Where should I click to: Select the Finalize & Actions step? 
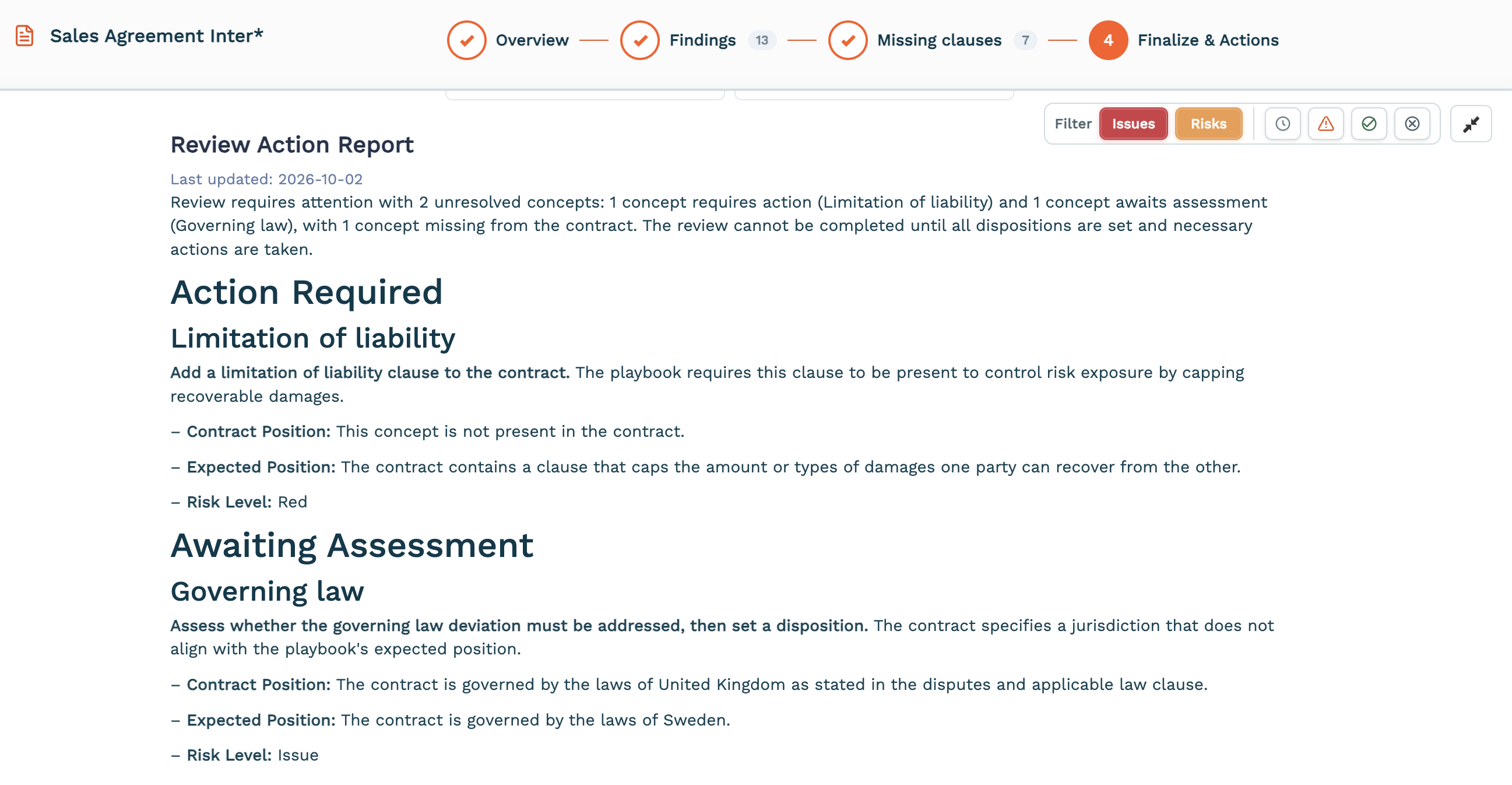pos(1208,40)
